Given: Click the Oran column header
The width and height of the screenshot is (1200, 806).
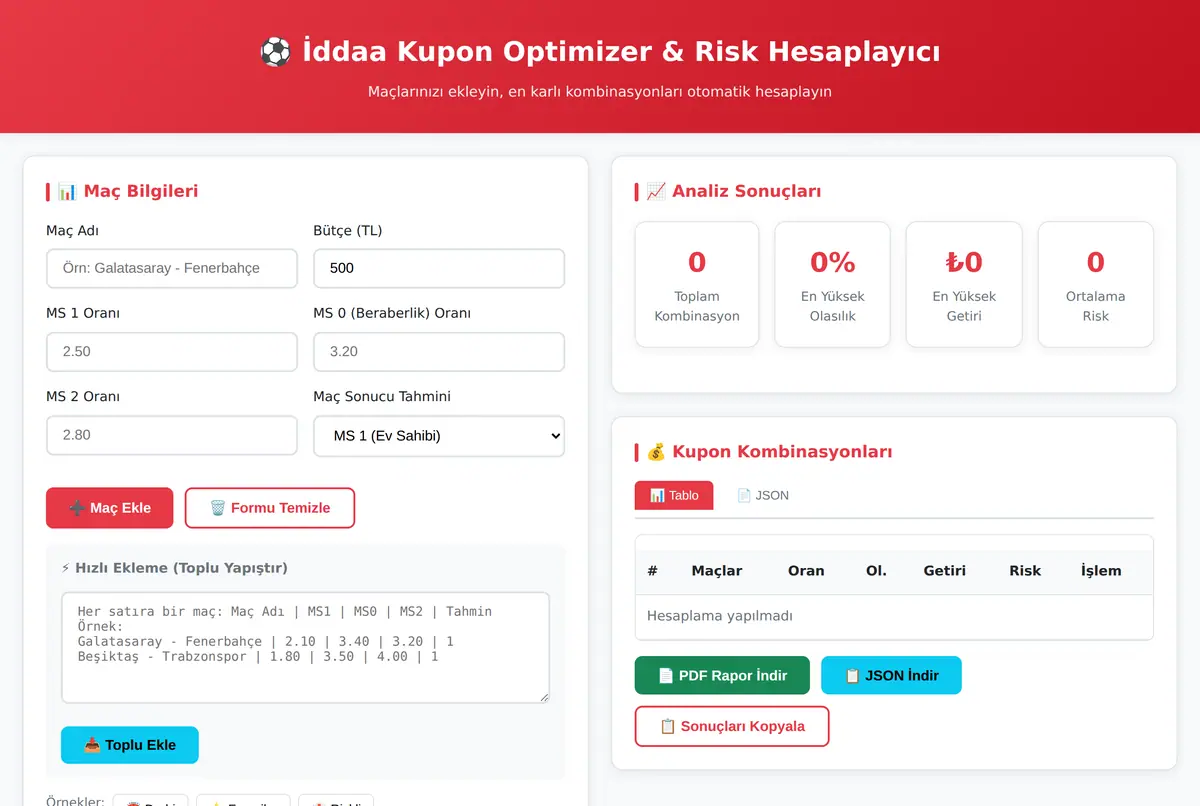Looking at the screenshot, I should [806, 571].
